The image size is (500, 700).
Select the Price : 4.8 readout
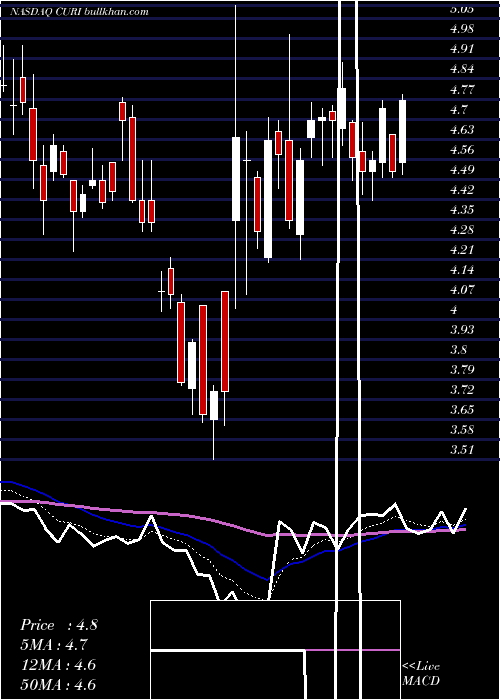[58, 625]
